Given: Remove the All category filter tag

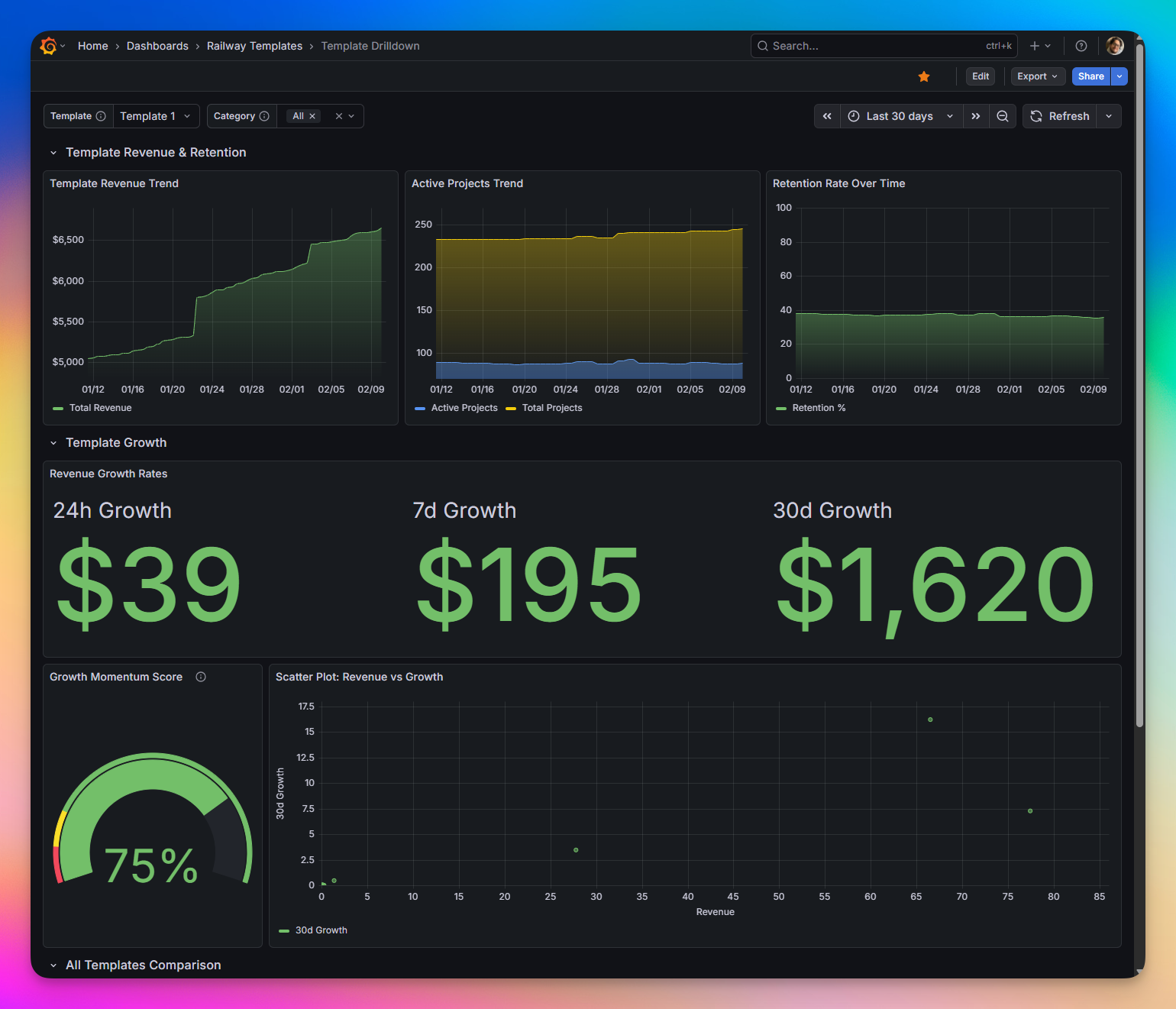Looking at the screenshot, I should click(x=312, y=116).
